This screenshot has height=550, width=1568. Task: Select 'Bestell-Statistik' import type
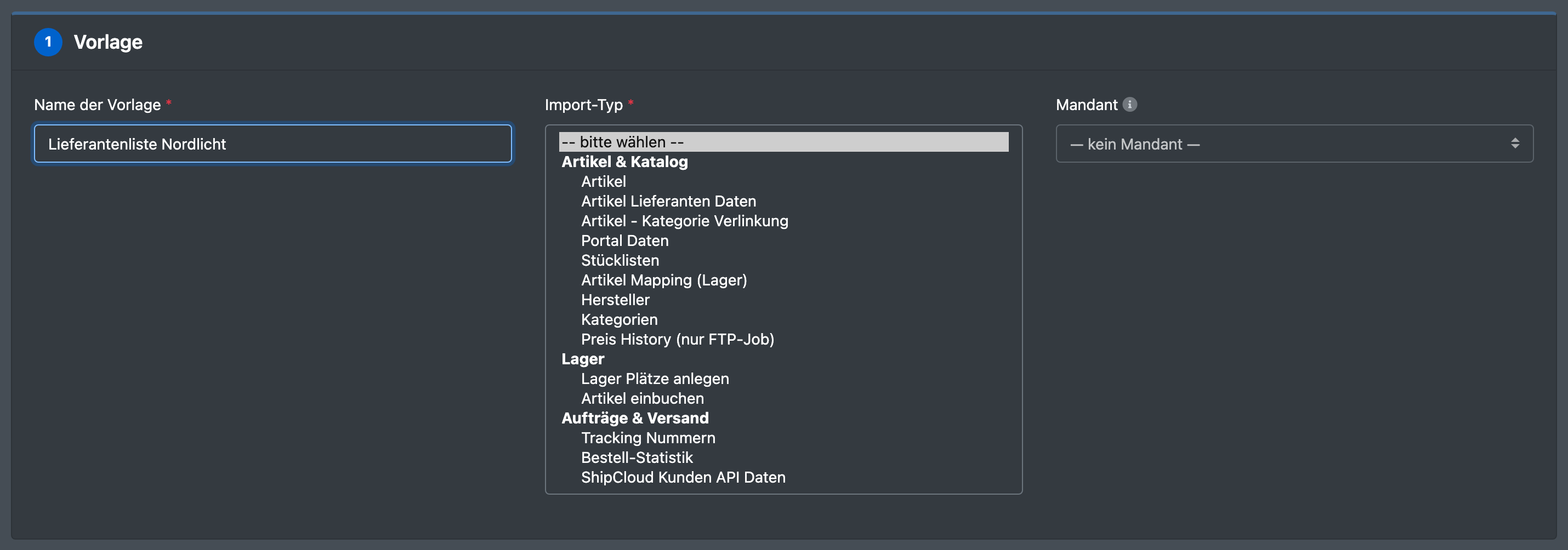(x=783, y=457)
